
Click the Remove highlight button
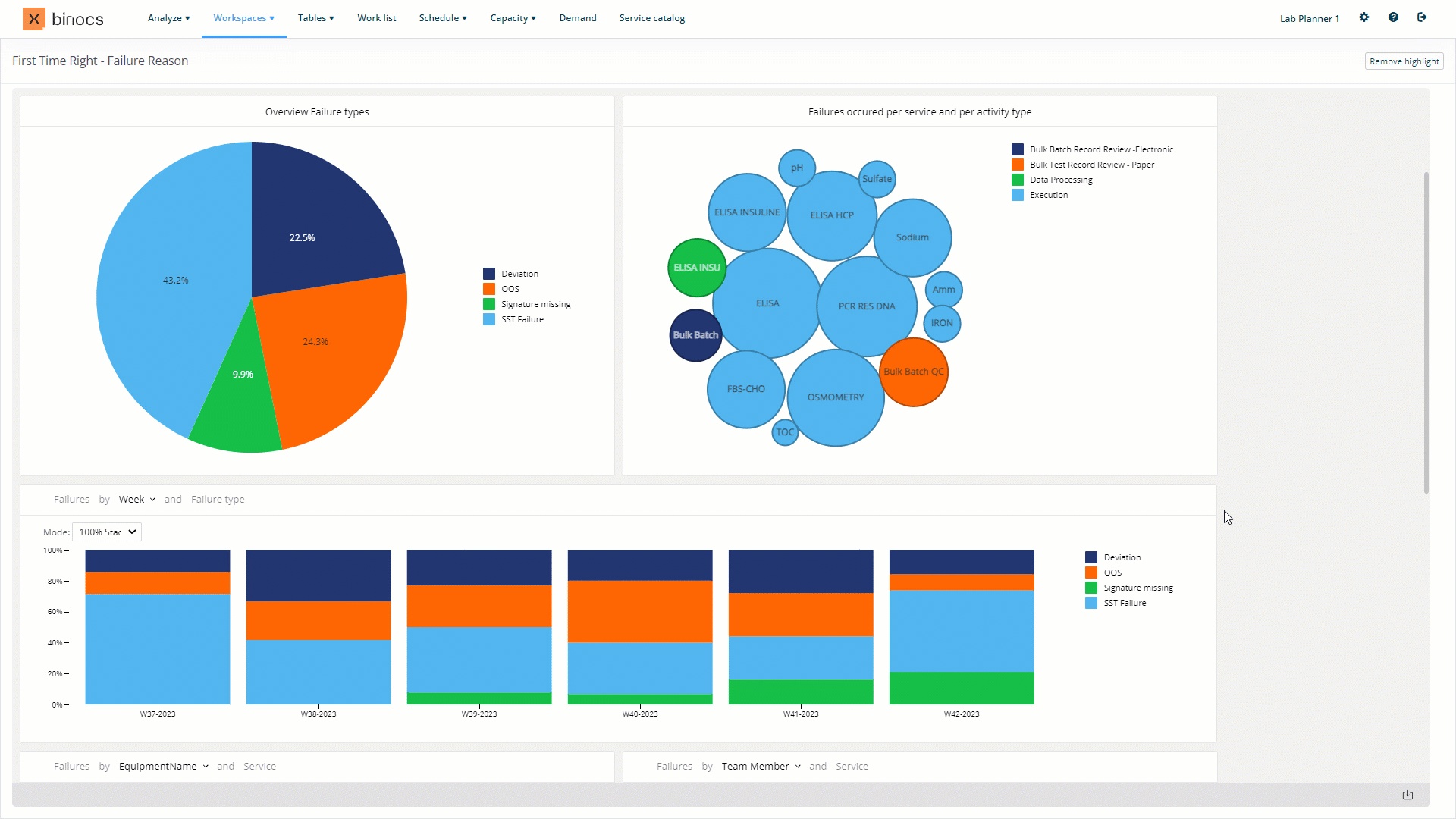click(x=1404, y=61)
